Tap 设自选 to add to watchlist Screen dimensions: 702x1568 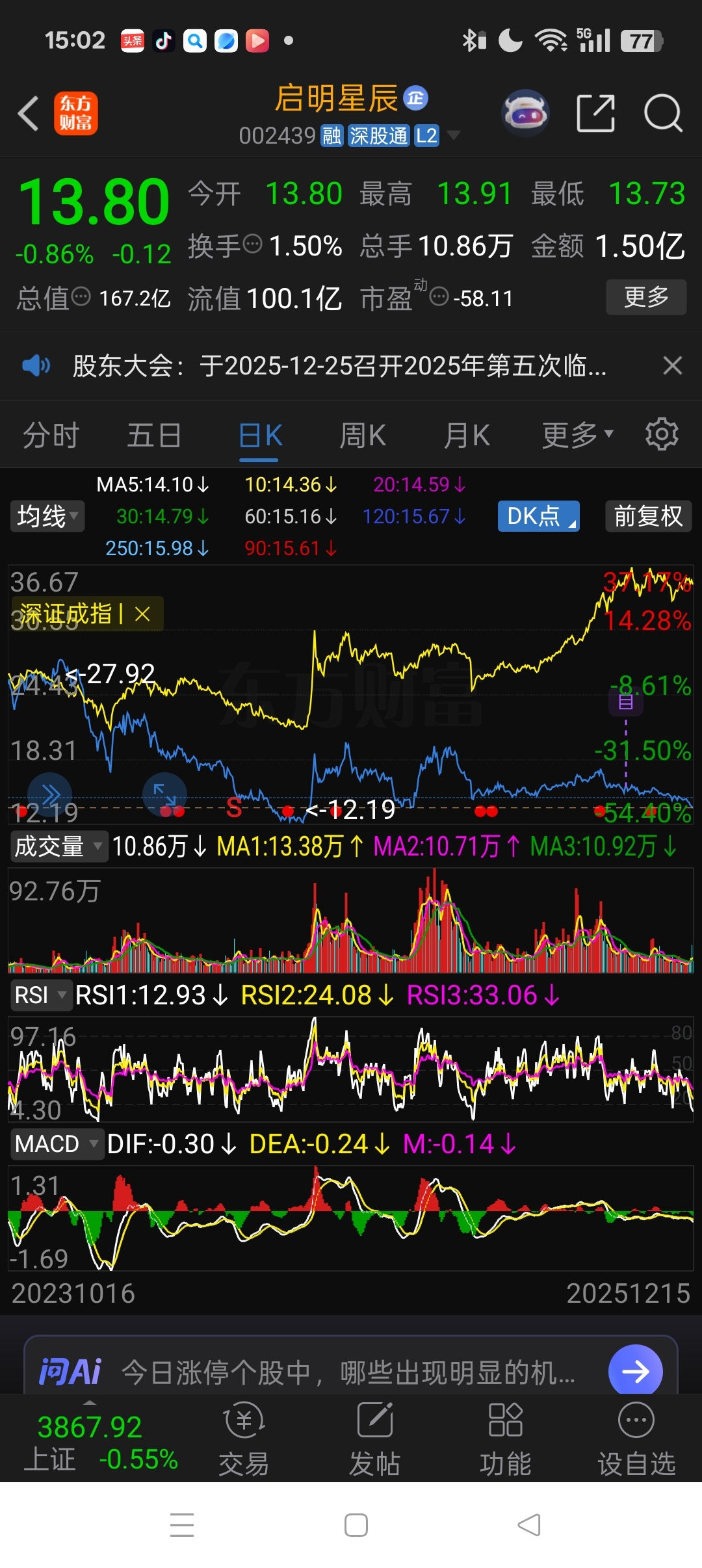(x=636, y=1438)
